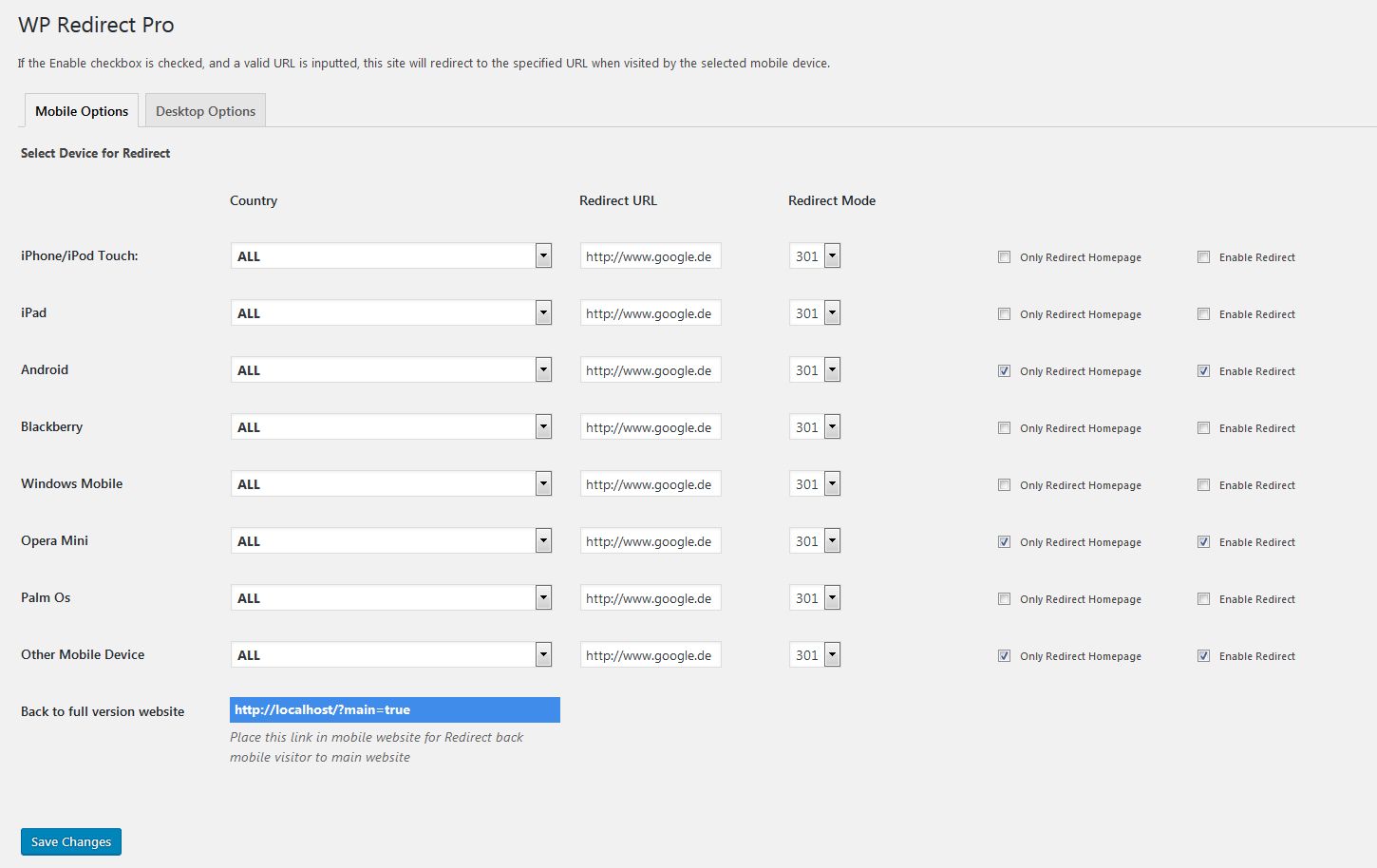The height and width of the screenshot is (868, 1377).
Task: Expand the Country dropdown for Palm Os
Action: point(390,597)
